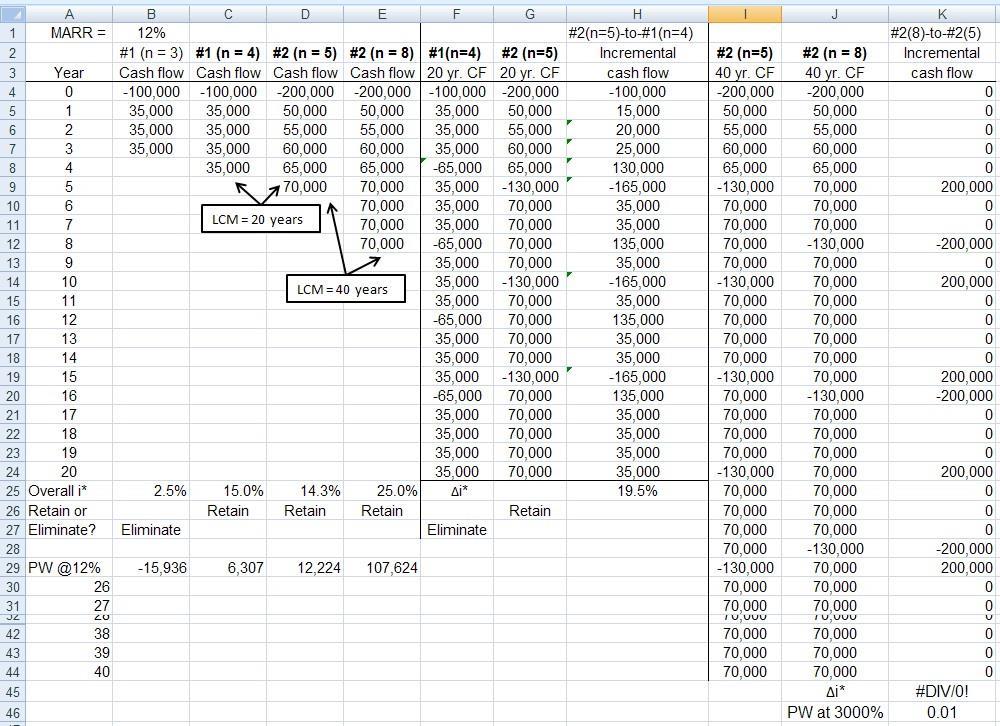Viewport: 1000px width, 726px height.
Task: Click the 'Year' label cell
Action: (x=69, y=73)
